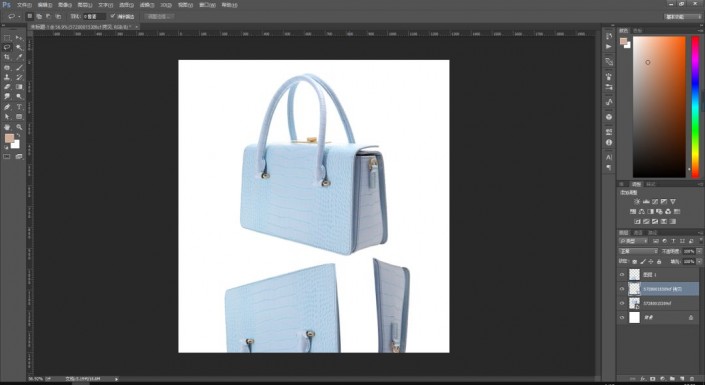Open the 编辑 (Edit) menu

pyautogui.click(x=45, y=5)
